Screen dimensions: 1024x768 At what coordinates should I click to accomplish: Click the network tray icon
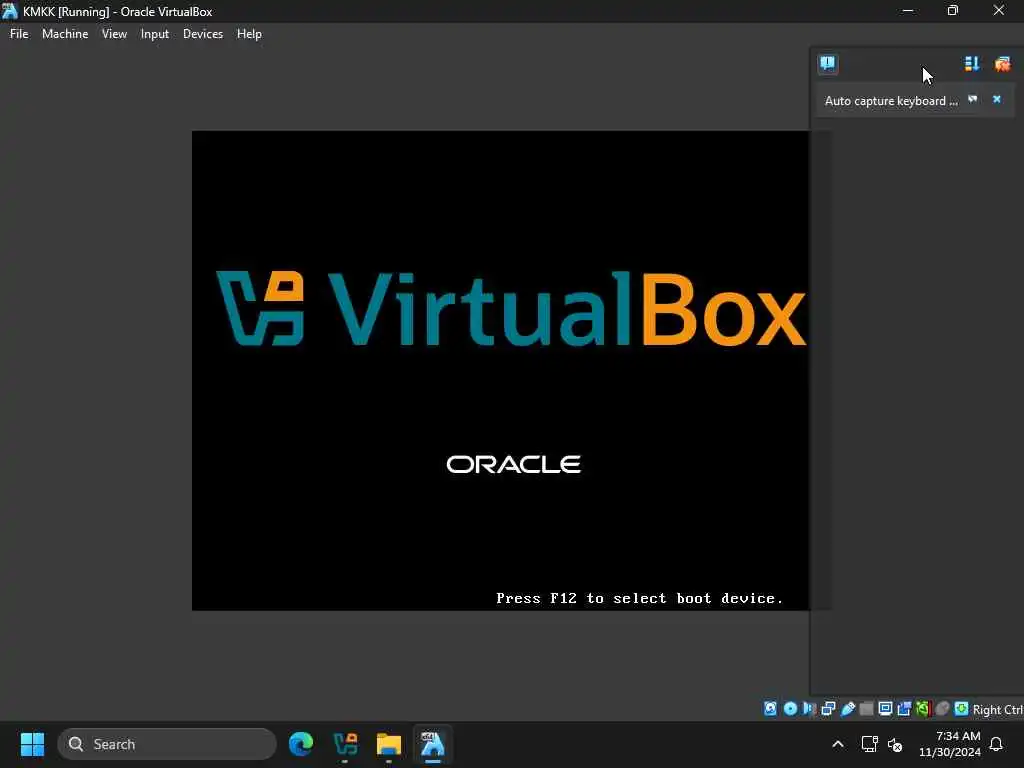[x=869, y=744]
